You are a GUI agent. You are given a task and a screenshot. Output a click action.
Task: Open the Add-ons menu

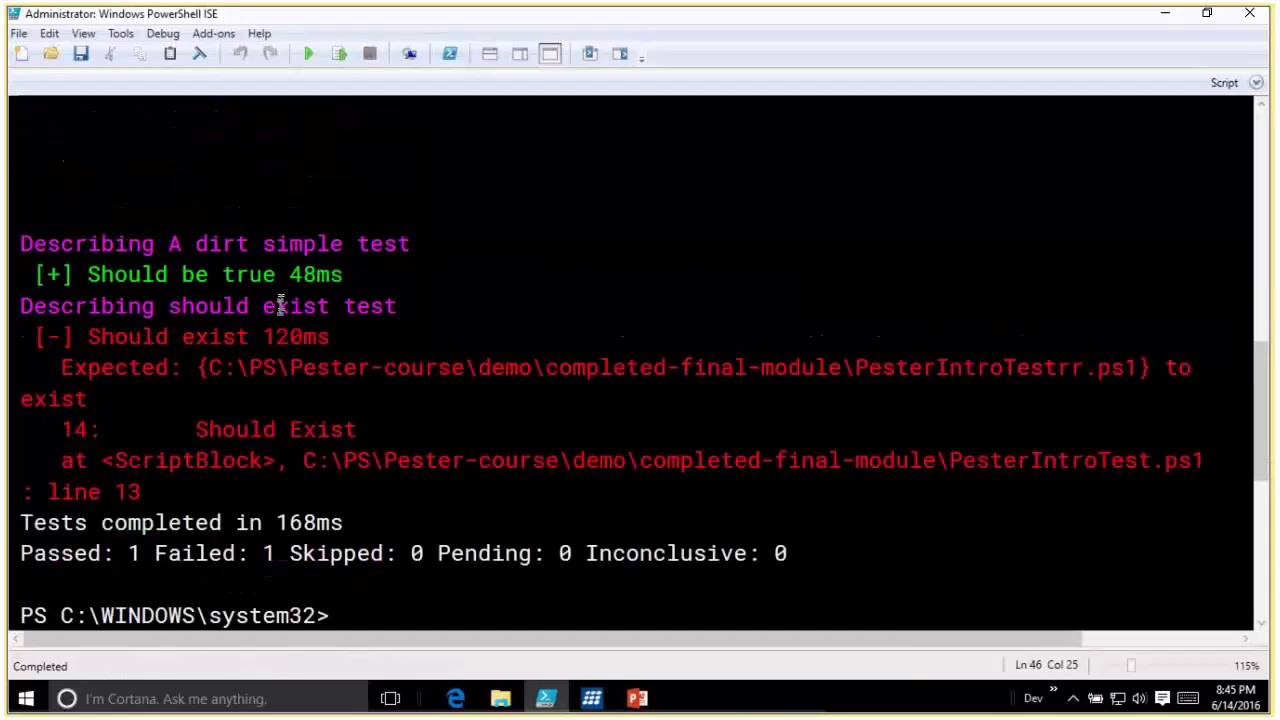(x=213, y=33)
